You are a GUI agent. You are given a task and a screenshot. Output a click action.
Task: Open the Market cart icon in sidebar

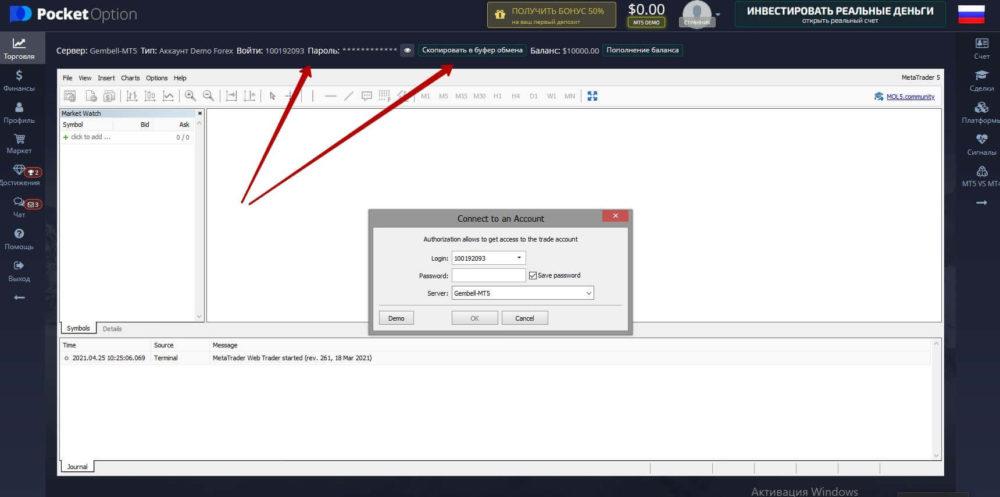pos(19,141)
